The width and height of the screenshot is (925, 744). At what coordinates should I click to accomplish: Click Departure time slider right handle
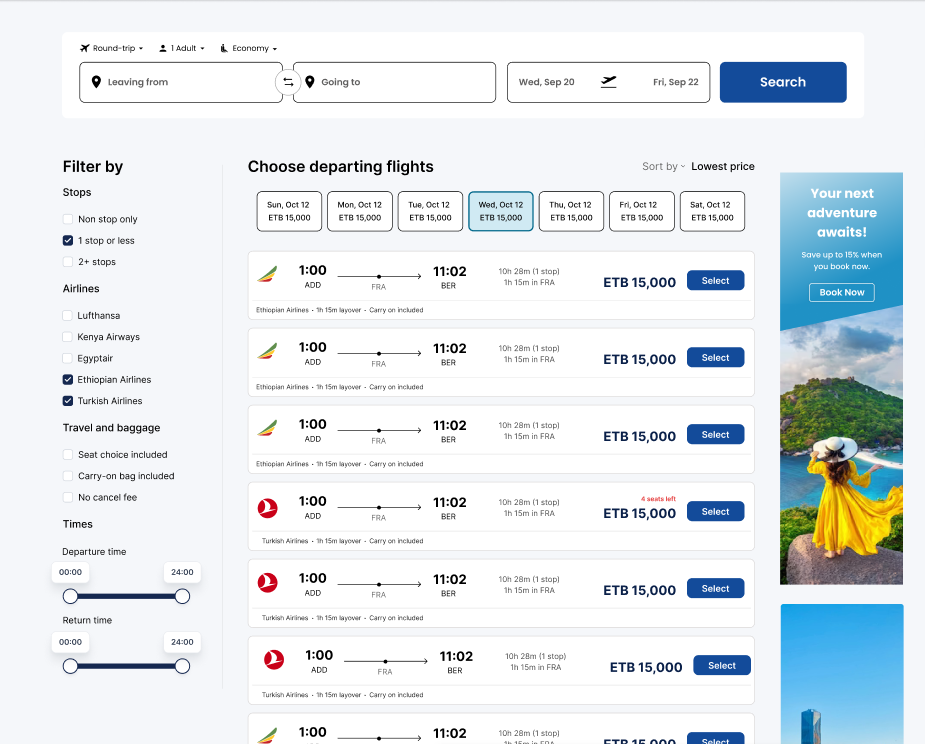182,596
